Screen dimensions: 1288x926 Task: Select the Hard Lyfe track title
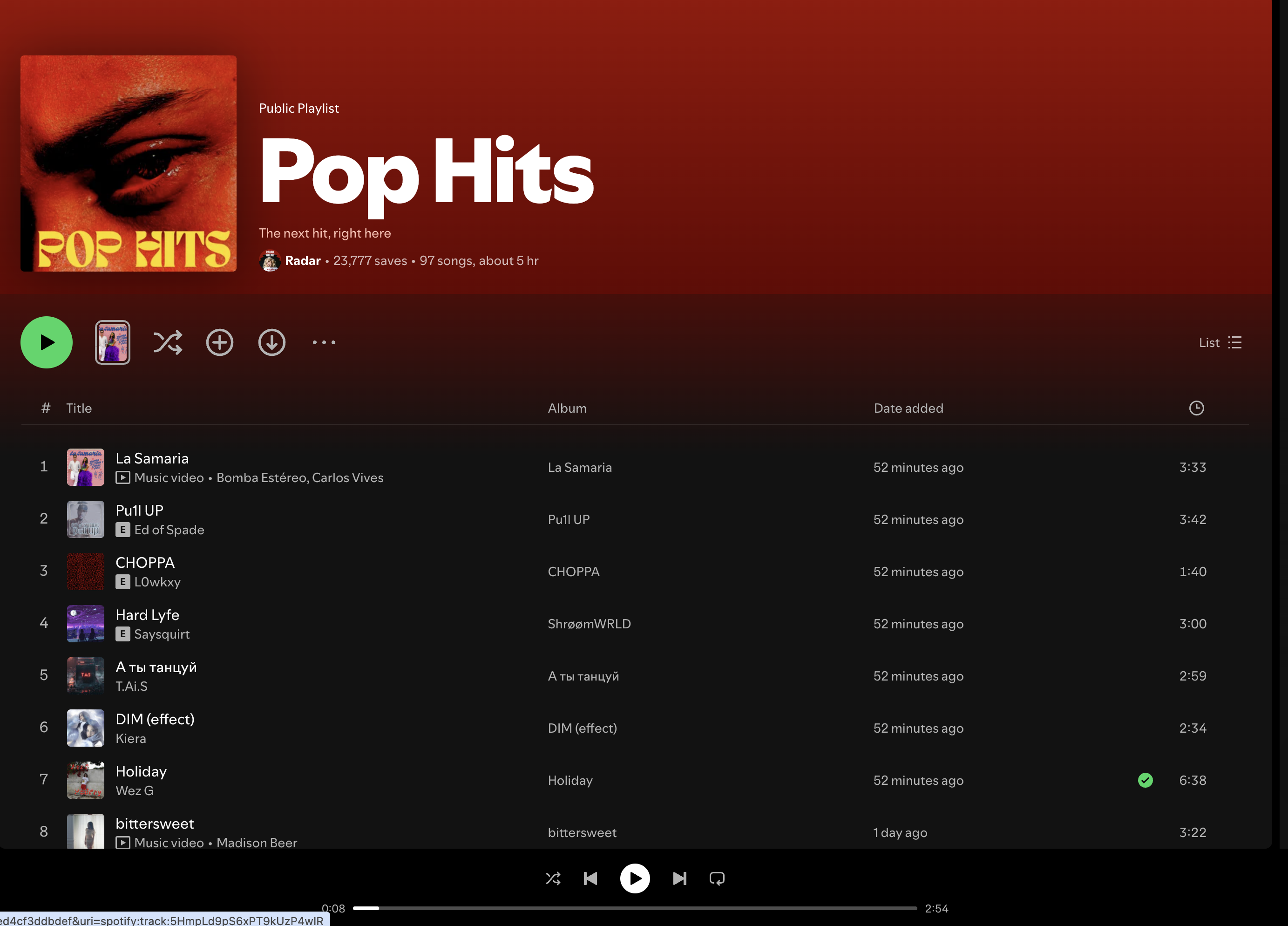coord(148,615)
